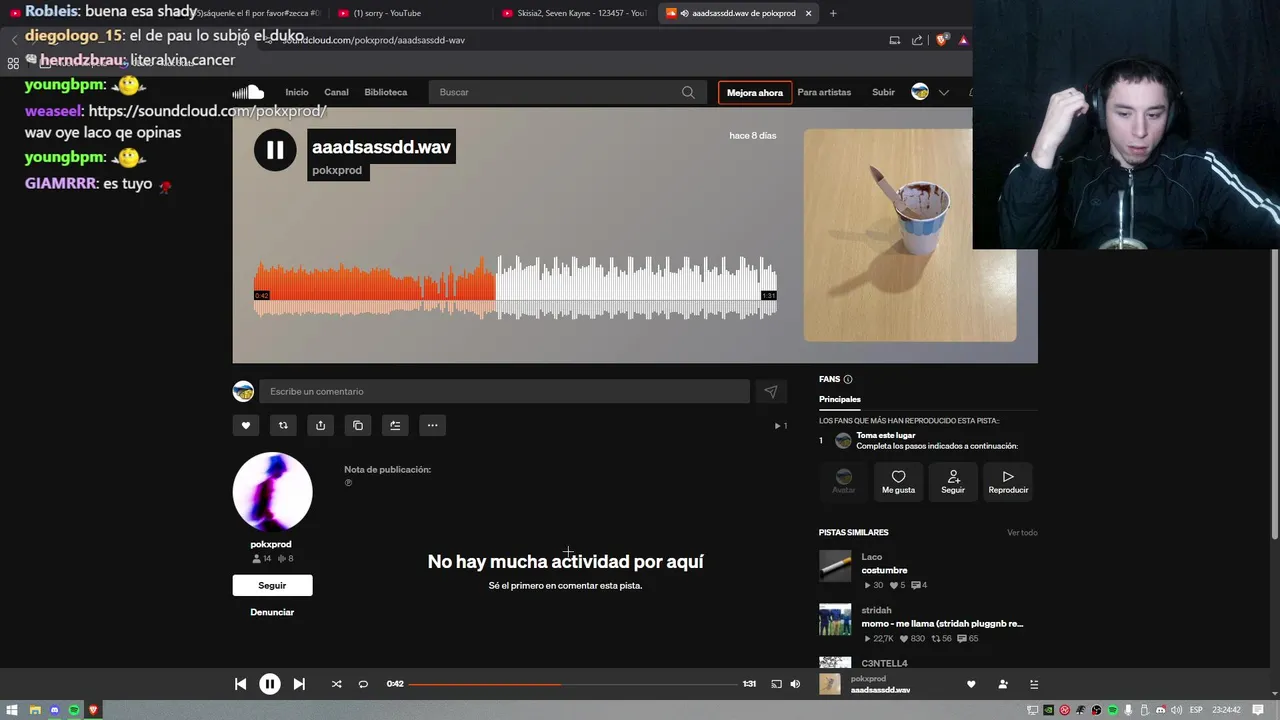Open the more options three-dots button
Screen dimensions: 1280x720
432,425
